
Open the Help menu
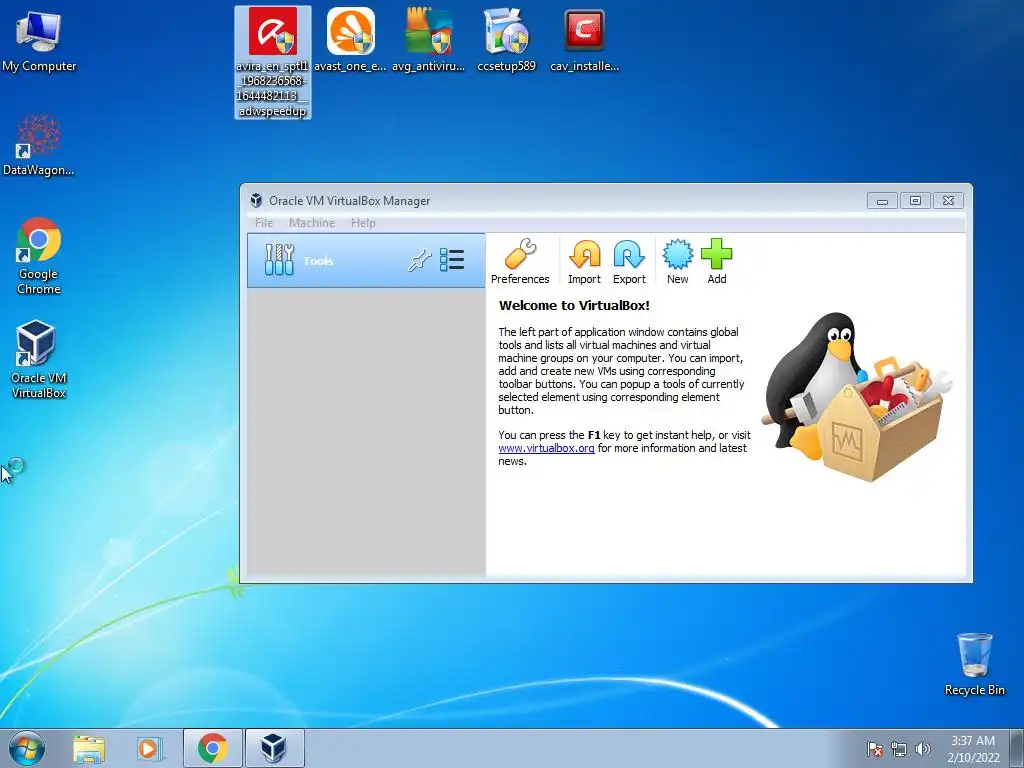[363, 223]
